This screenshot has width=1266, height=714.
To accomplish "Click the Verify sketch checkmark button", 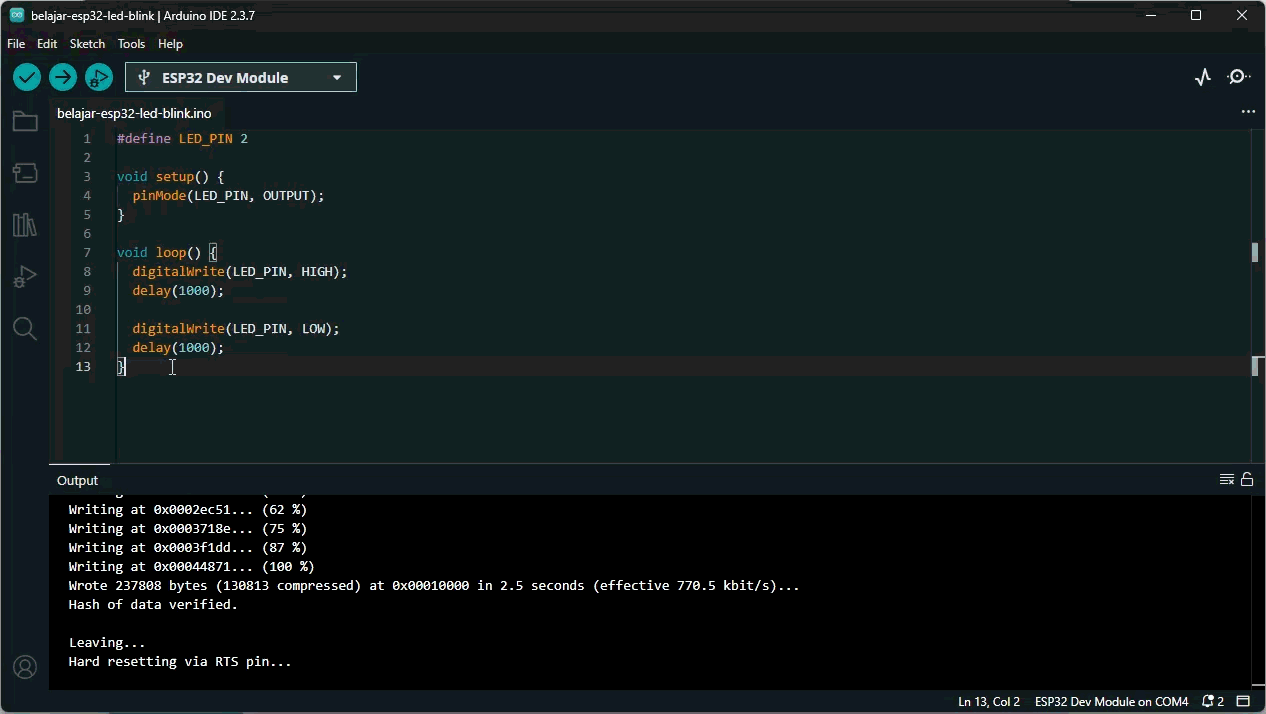I will tap(27, 77).
